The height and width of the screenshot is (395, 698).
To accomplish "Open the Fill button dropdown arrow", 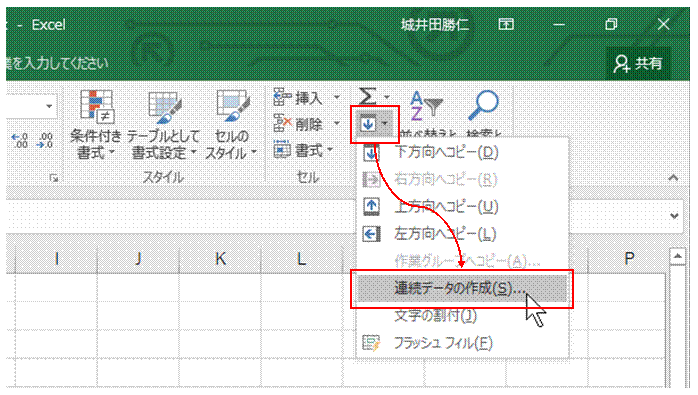I will coord(385,124).
